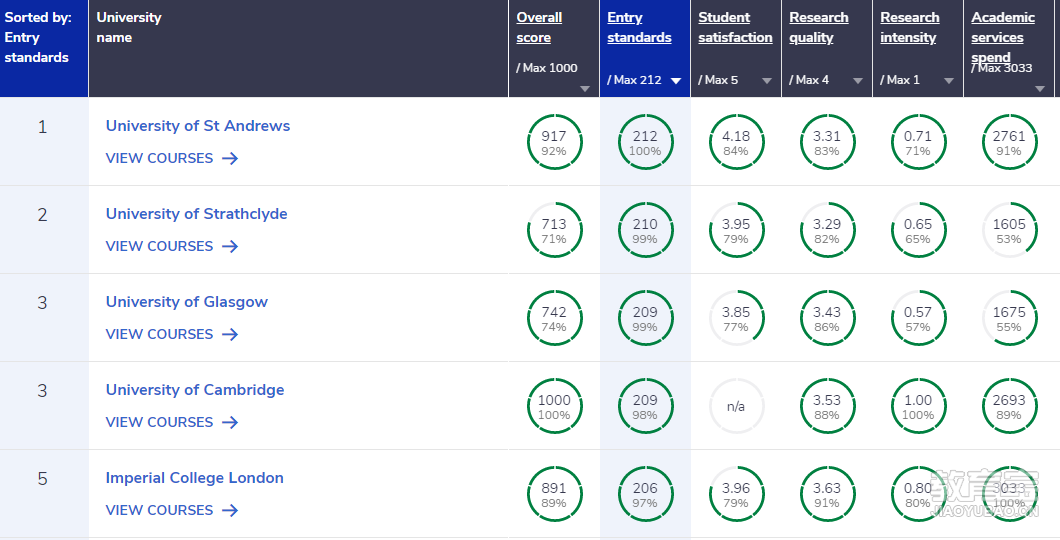Click VIEW COURSES under University of Strathclyde
Screen dimensions: 1060x540
point(159,246)
